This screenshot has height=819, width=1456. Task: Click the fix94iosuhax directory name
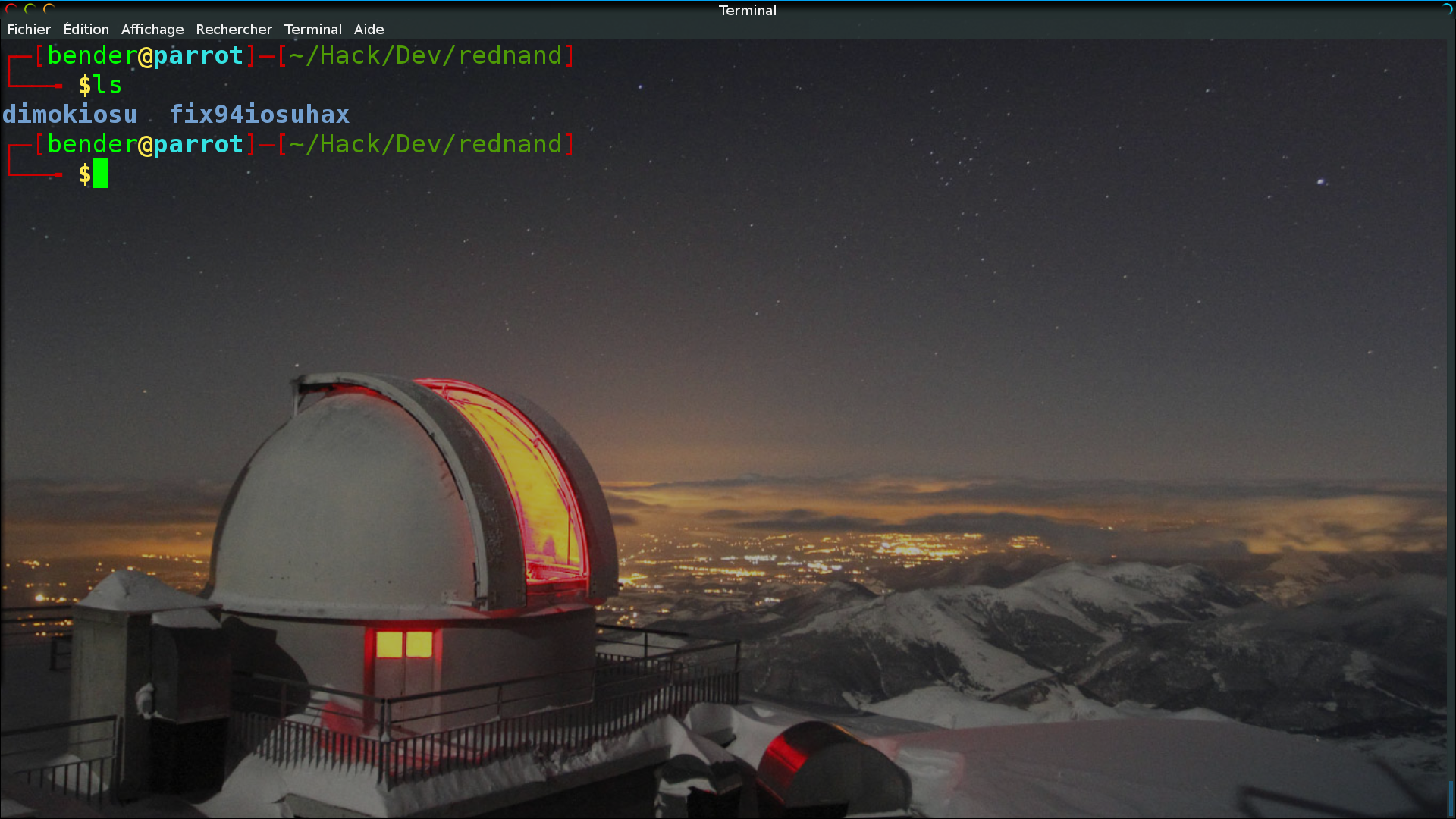click(259, 115)
